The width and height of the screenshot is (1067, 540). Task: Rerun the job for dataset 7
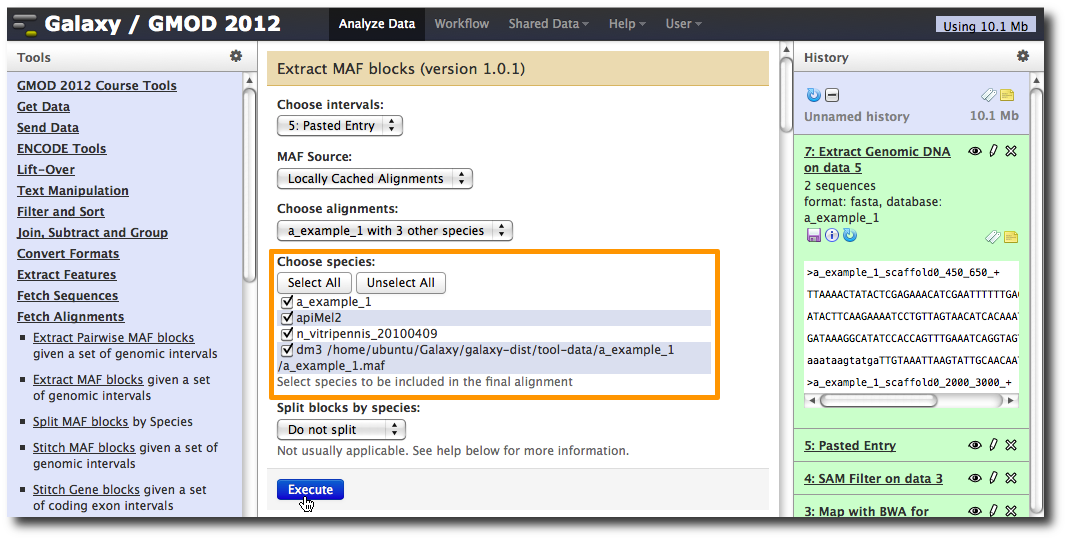849,235
